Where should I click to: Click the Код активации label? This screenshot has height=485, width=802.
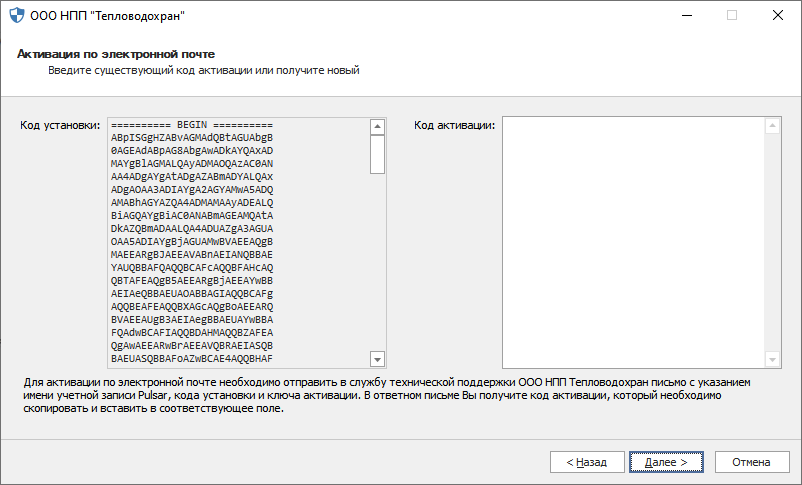455,125
